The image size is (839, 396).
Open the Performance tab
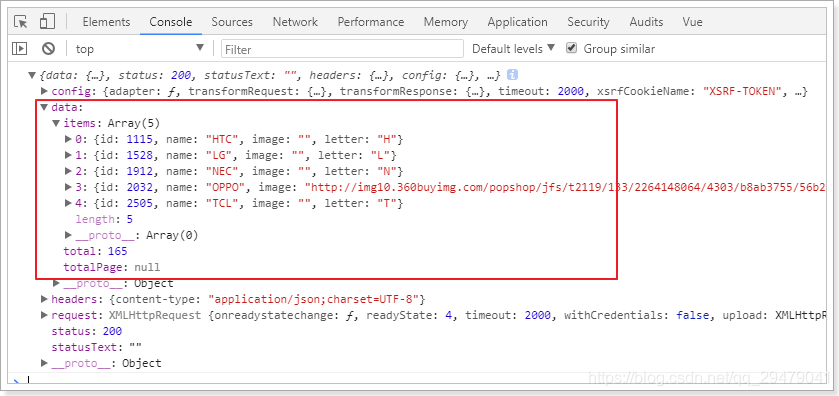(x=371, y=22)
